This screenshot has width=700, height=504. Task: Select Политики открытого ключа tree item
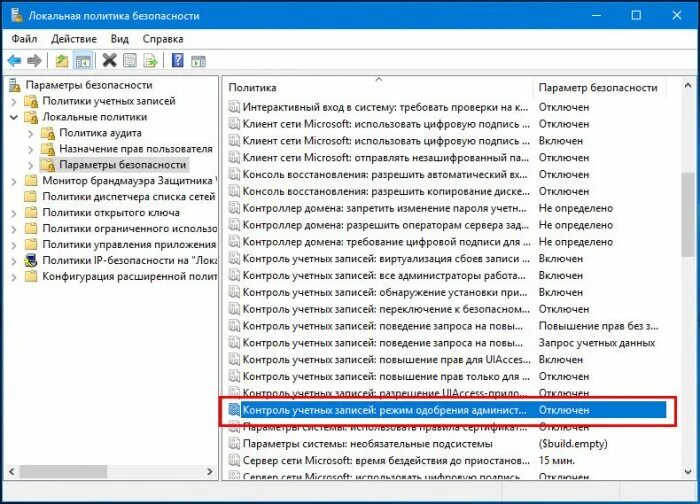(x=111, y=212)
